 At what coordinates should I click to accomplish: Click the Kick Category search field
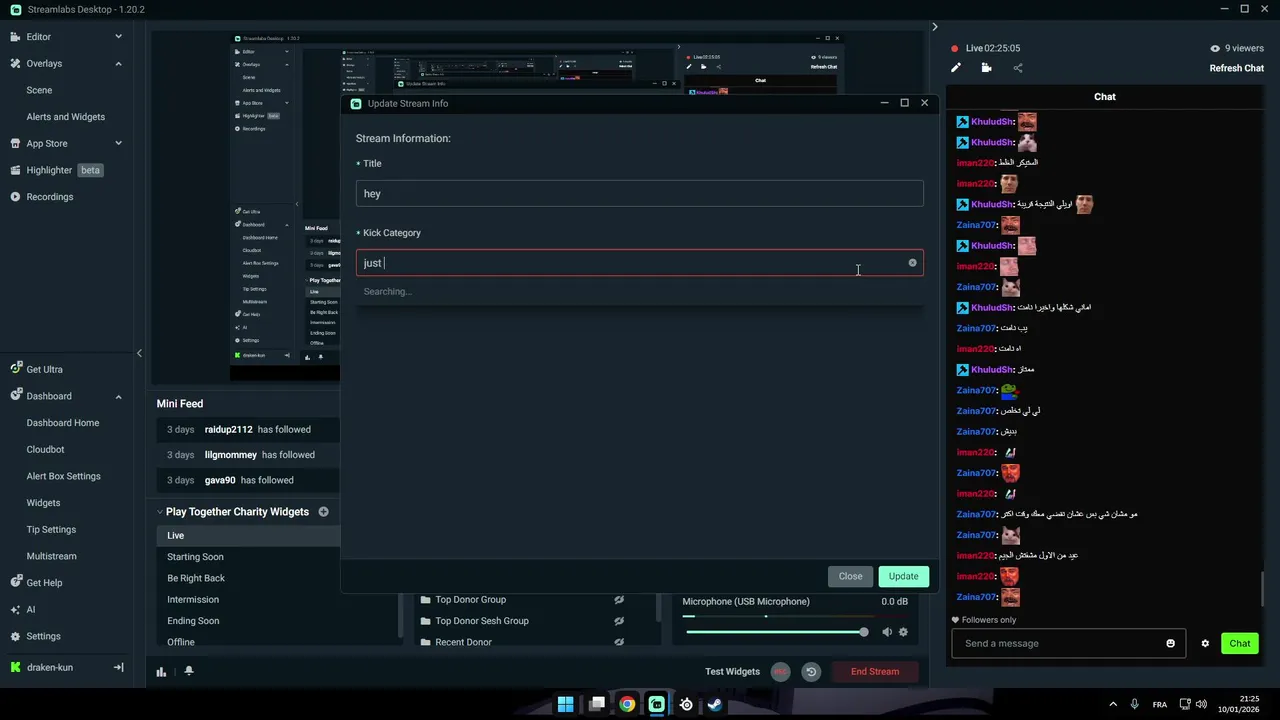coord(639,263)
